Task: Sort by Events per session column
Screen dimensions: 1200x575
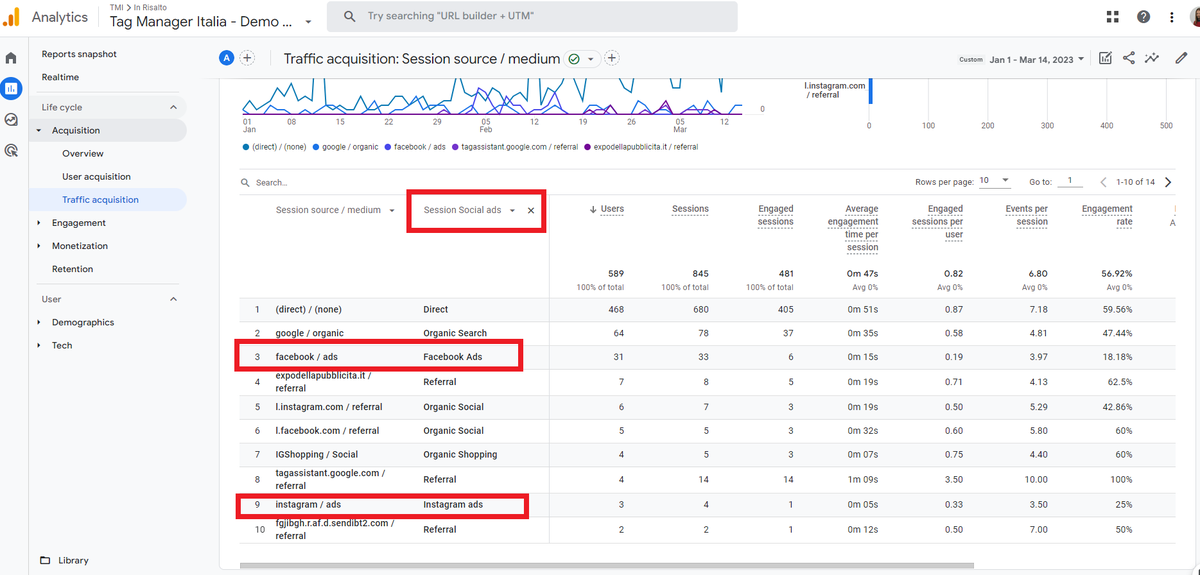Action: pos(1026,215)
